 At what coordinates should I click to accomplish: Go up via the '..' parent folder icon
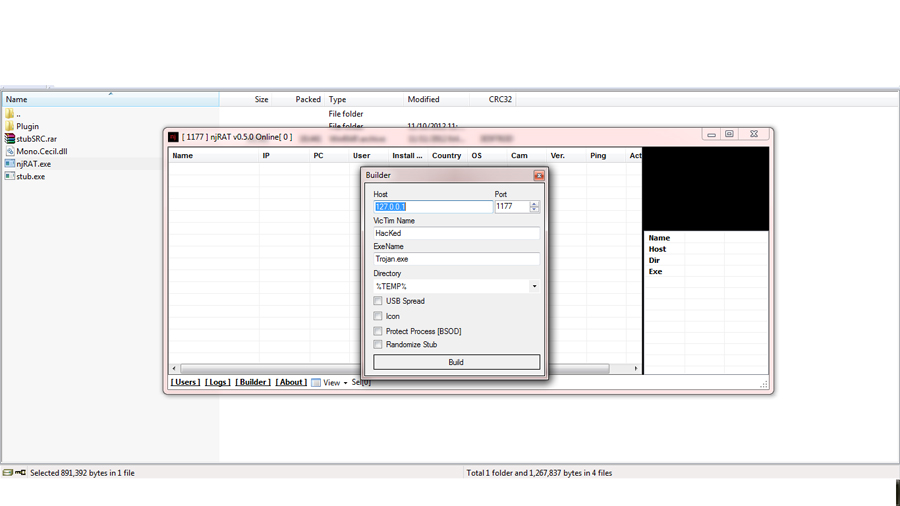(x=10, y=114)
